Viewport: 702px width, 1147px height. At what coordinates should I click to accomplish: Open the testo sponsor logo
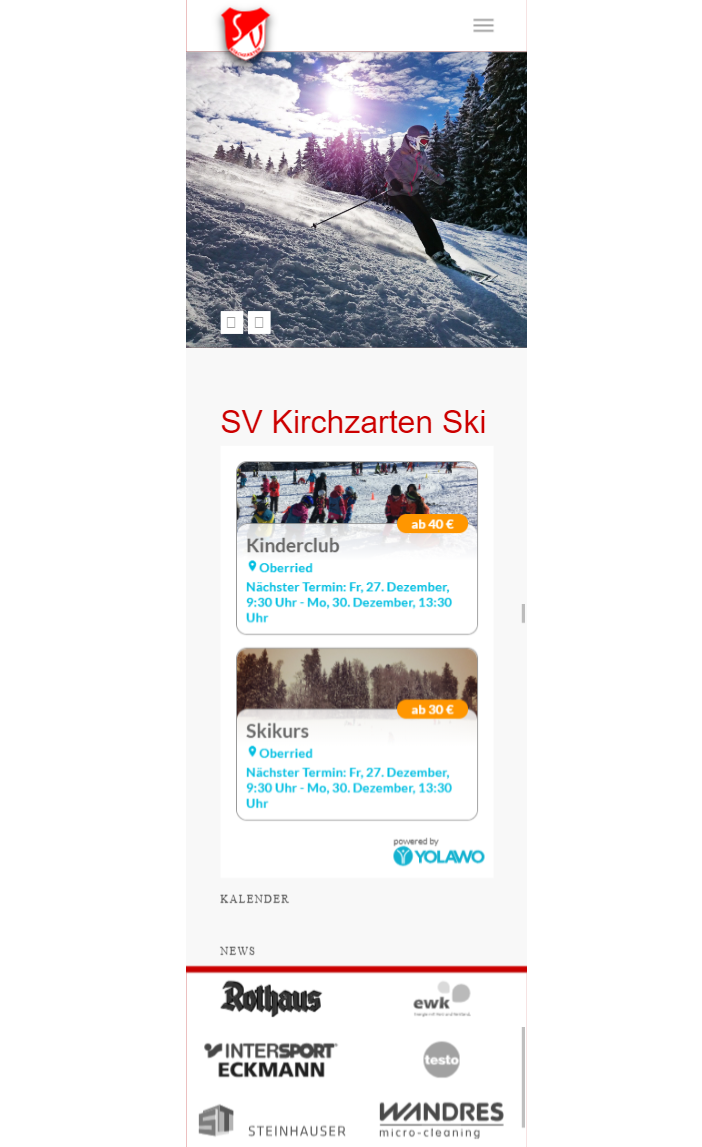(x=442, y=1059)
